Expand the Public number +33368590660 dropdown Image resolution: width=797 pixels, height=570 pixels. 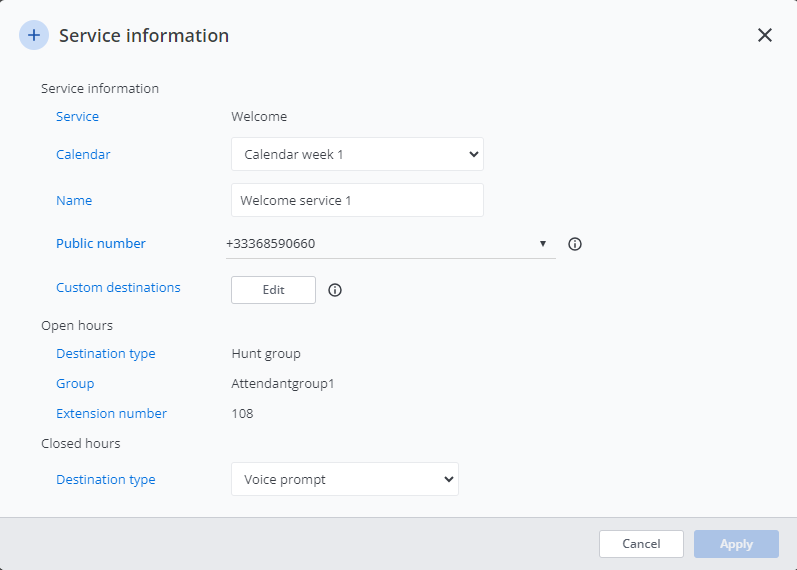390,243
